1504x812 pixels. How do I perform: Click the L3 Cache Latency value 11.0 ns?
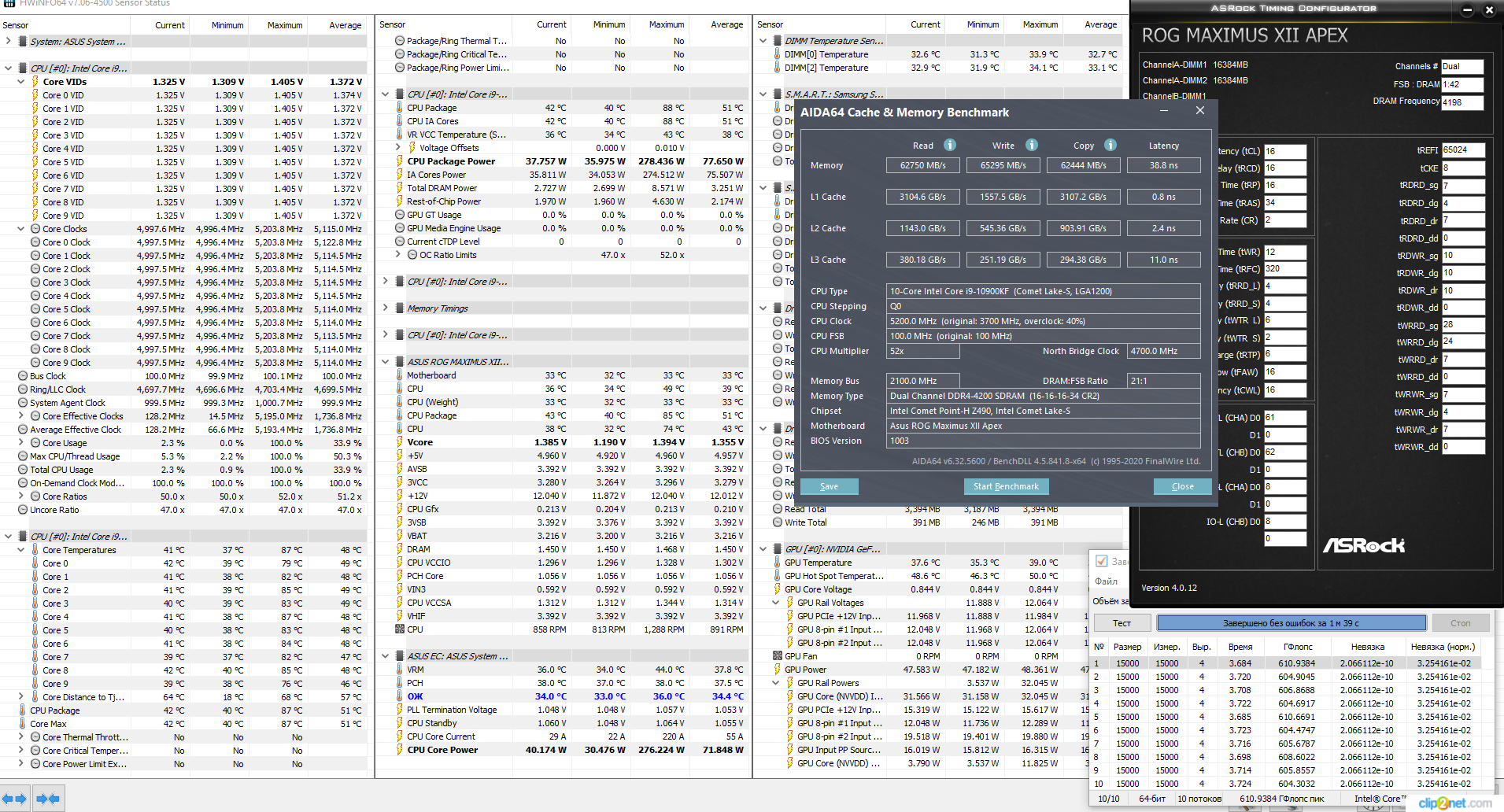1164,260
